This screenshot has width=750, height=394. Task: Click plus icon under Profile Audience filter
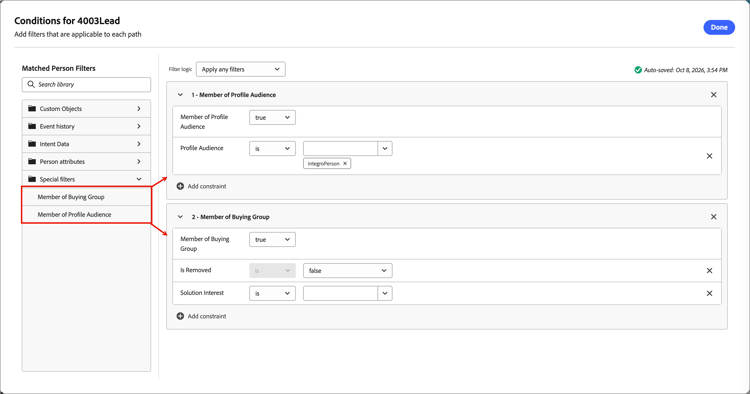click(180, 186)
